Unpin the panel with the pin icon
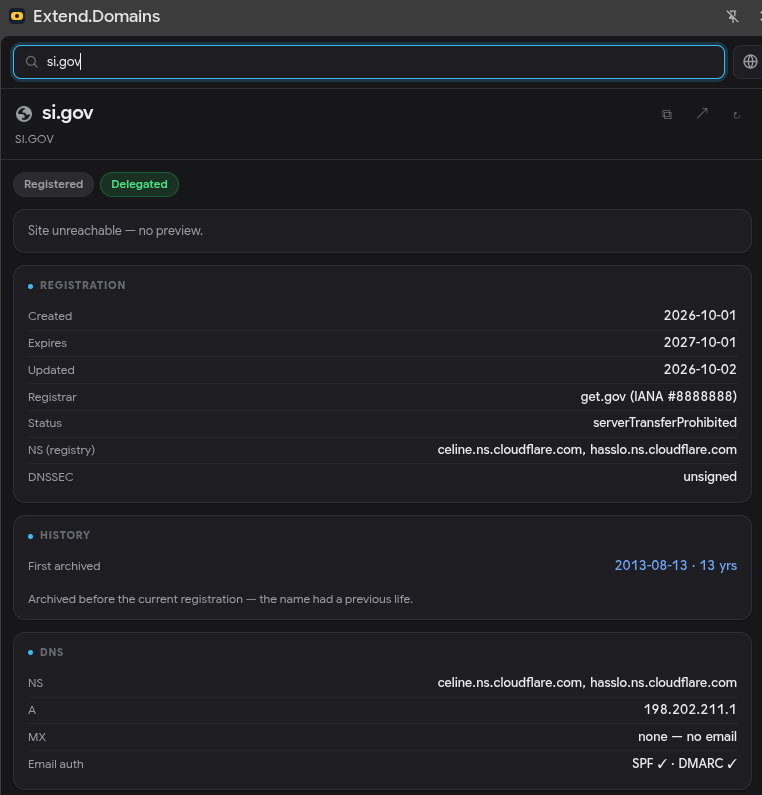 click(732, 16)
